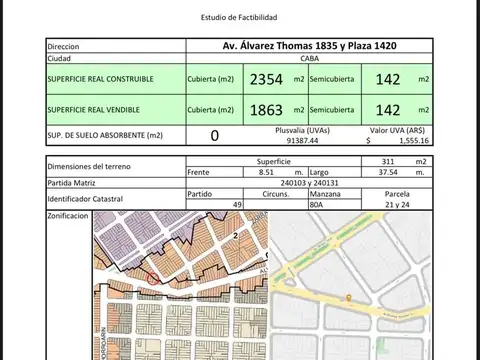
Task: Click the parcela value '21 y 24'
Action: pos(397,205)
